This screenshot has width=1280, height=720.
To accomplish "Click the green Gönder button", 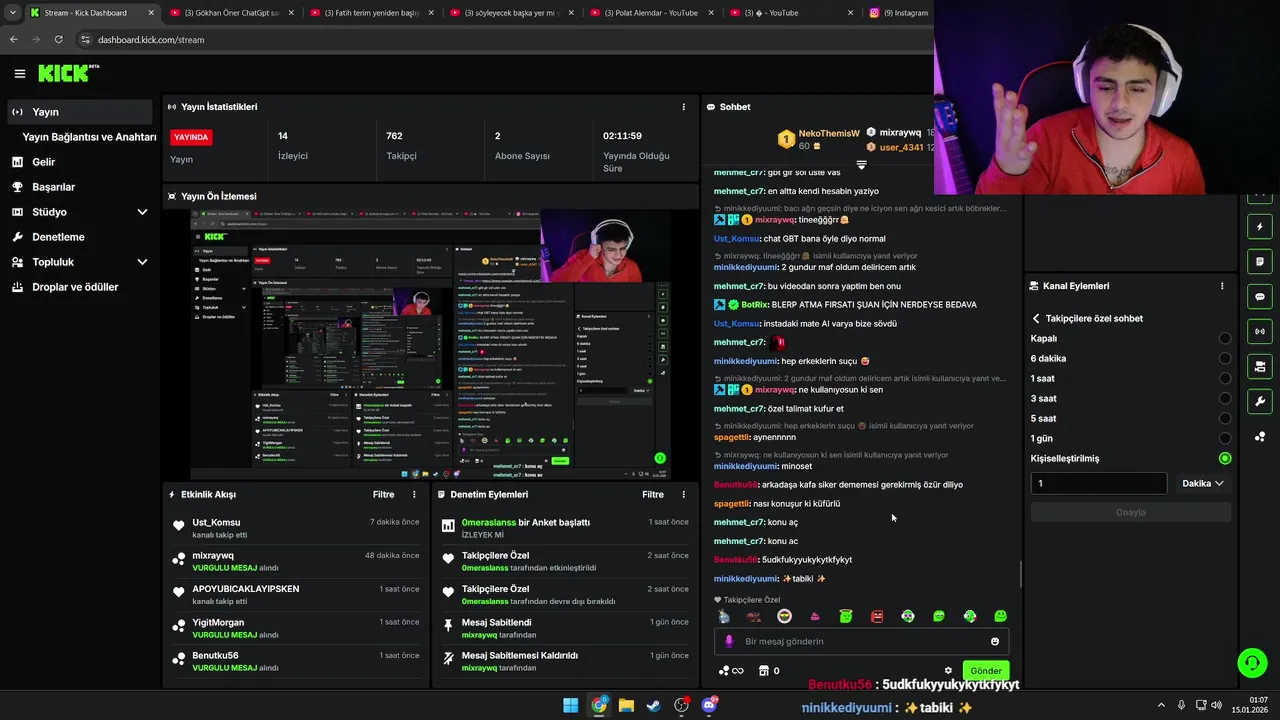I will tap(985, 671).
